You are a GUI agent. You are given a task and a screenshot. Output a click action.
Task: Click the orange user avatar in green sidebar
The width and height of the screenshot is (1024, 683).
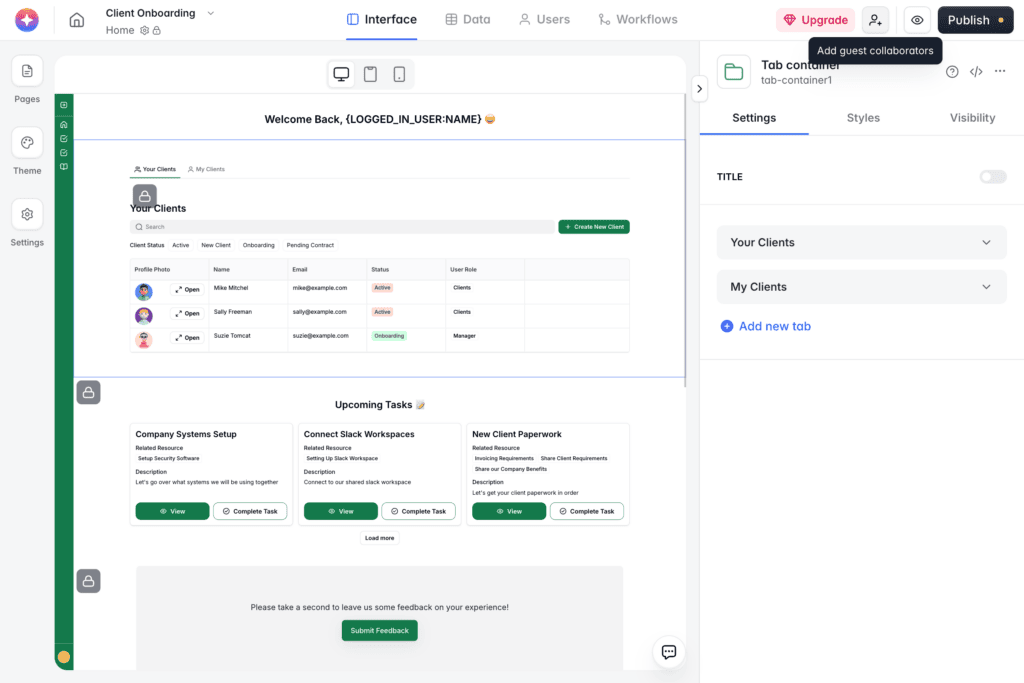tap(63, 657)
